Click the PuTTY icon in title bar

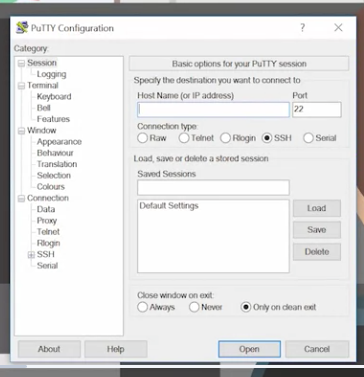point(22,28)
